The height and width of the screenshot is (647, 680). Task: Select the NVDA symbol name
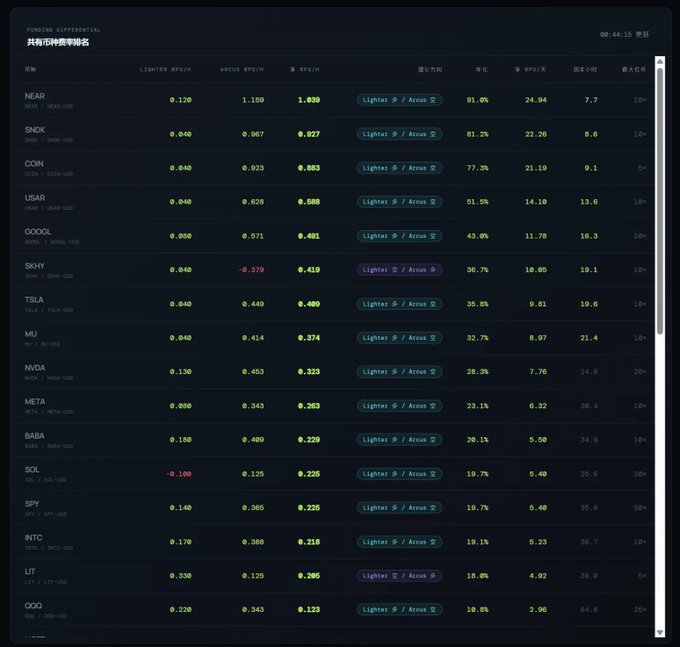pos(35,368)
